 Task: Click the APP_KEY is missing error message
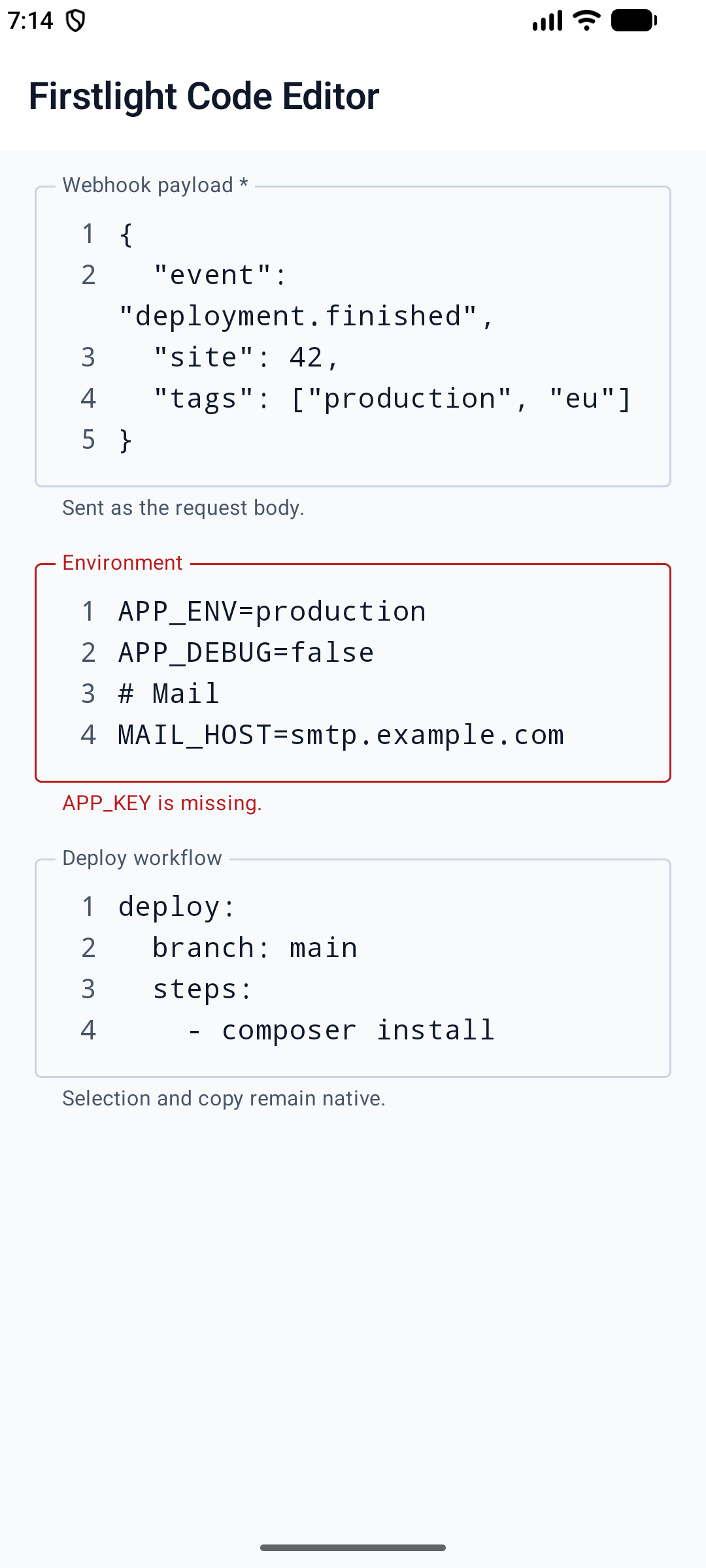click(x=162, y=803)
